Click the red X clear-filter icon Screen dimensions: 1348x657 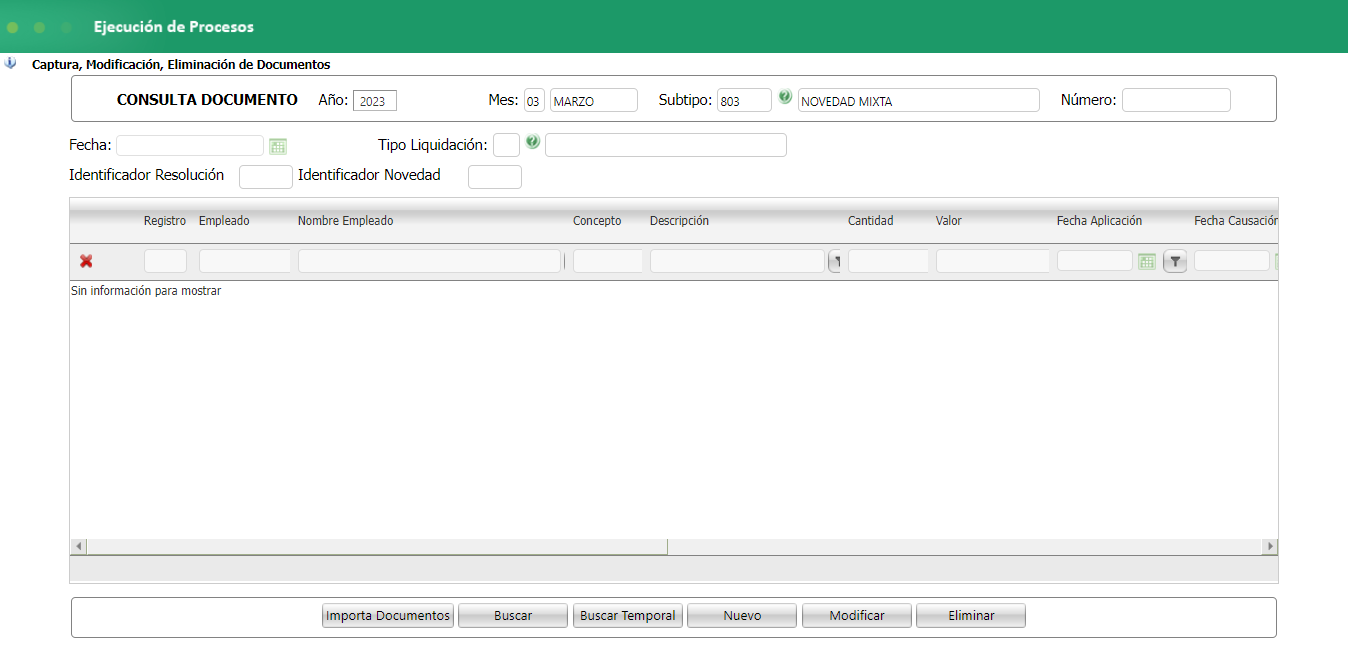pyautogui.click(x=86, y=261)
